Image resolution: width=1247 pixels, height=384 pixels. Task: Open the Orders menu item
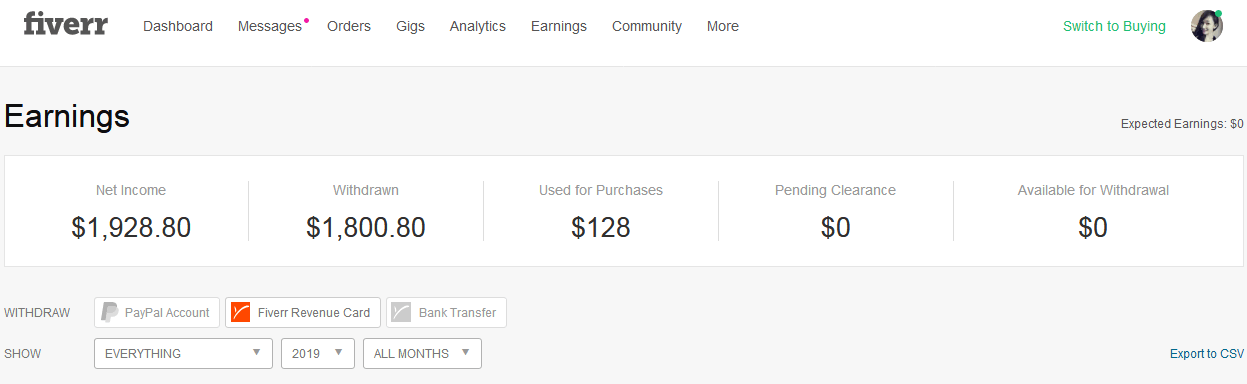pos(349,26)
